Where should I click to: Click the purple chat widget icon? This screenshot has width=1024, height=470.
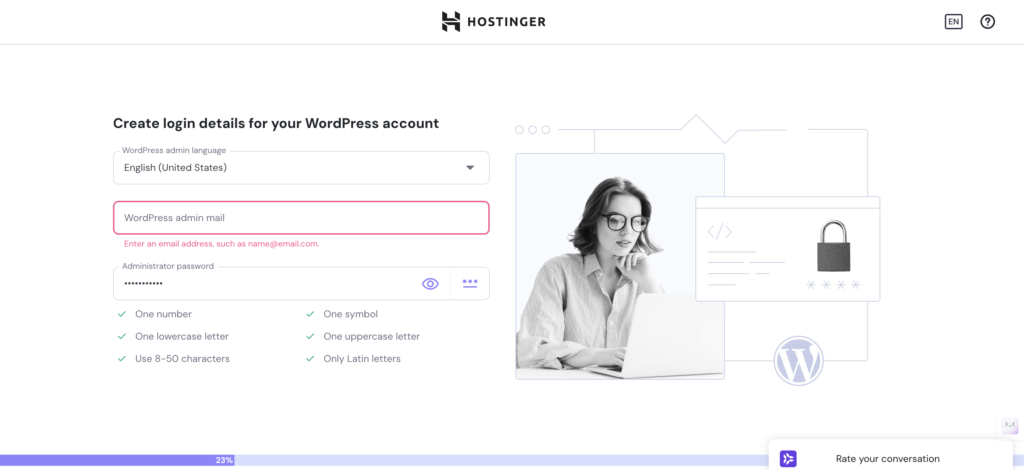pos(788,458)
